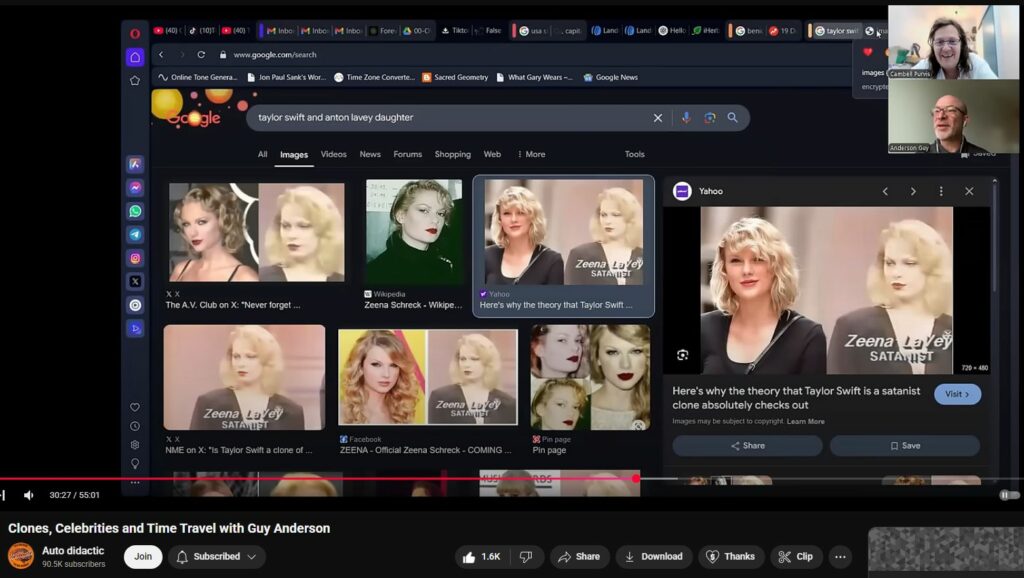
Task: Switch to the Web results tab
Action: pyautogui.click(x=492, y=154)
